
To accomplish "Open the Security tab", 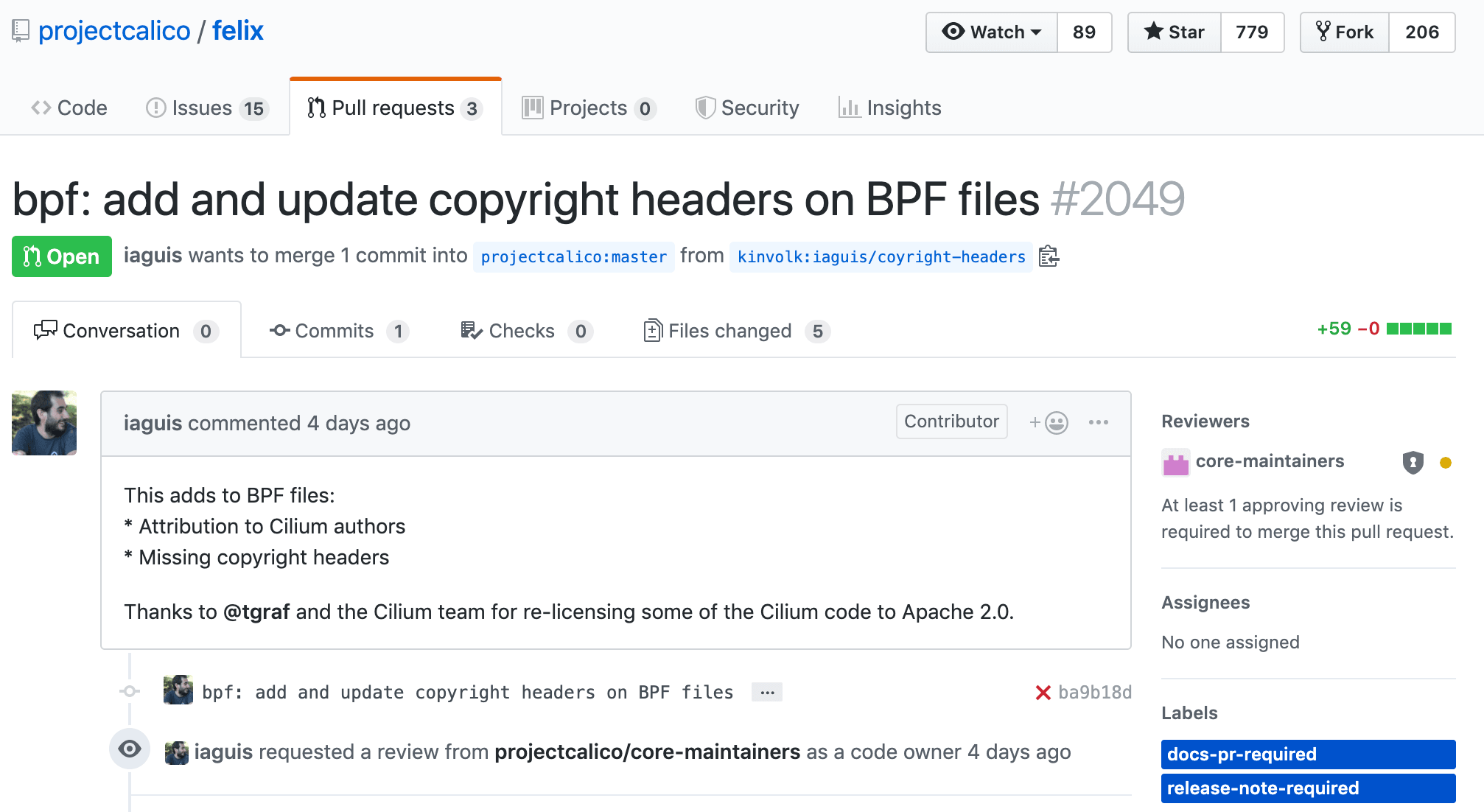I will pyautogui.click(x=747, y=108).
